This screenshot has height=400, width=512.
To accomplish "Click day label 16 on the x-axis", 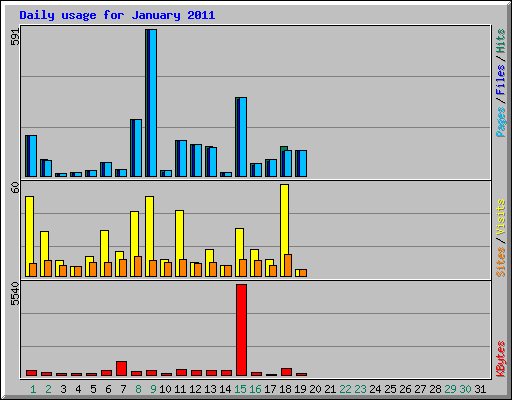I will (255, 389).
